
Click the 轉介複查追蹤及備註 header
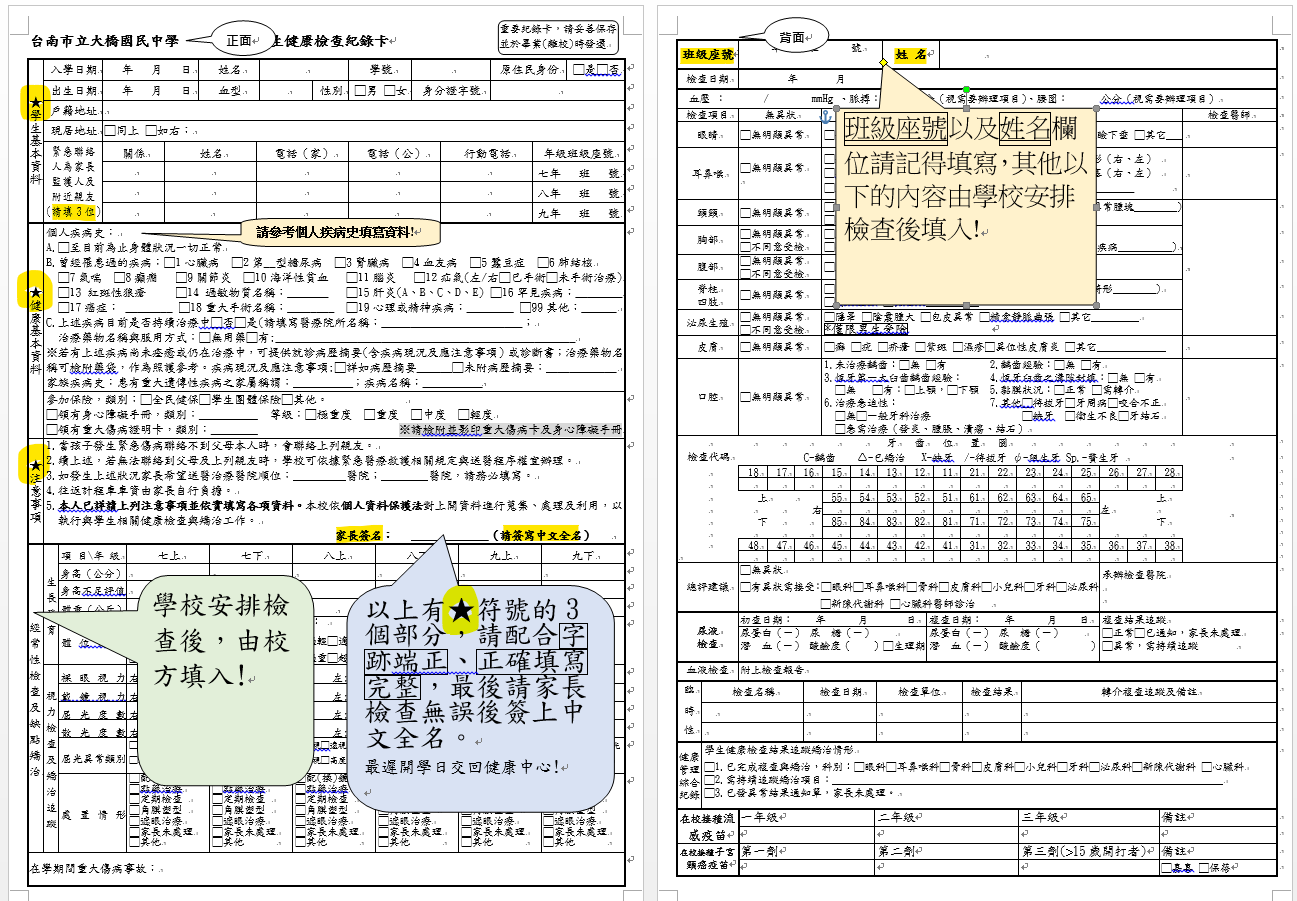[x=1147, y=692]
